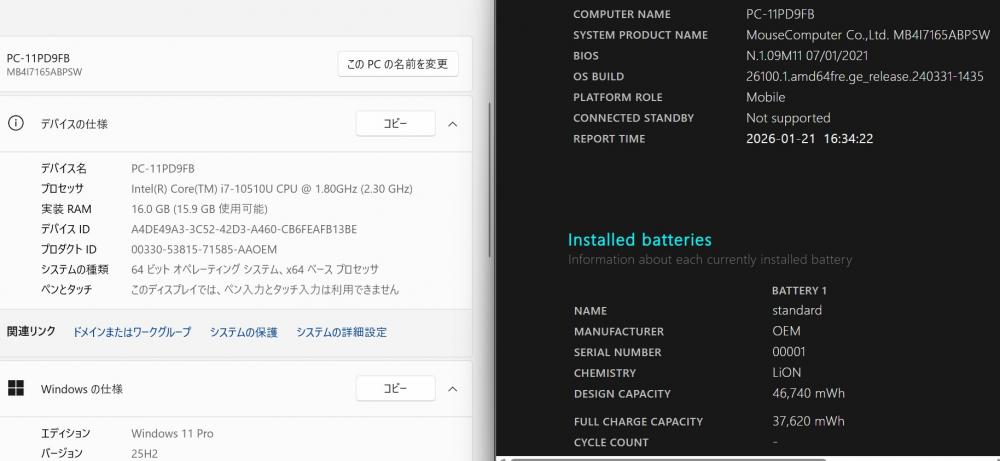The height and width of the screenshot is (461, 1000).
Task: Click the battery manufacturer value OEM
Action: click(786, 331)
